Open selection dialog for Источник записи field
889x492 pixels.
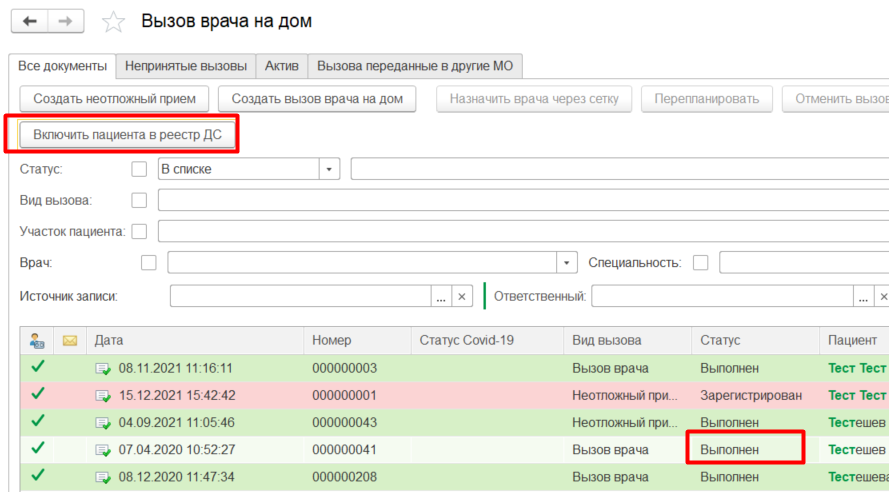click(441, 297)
